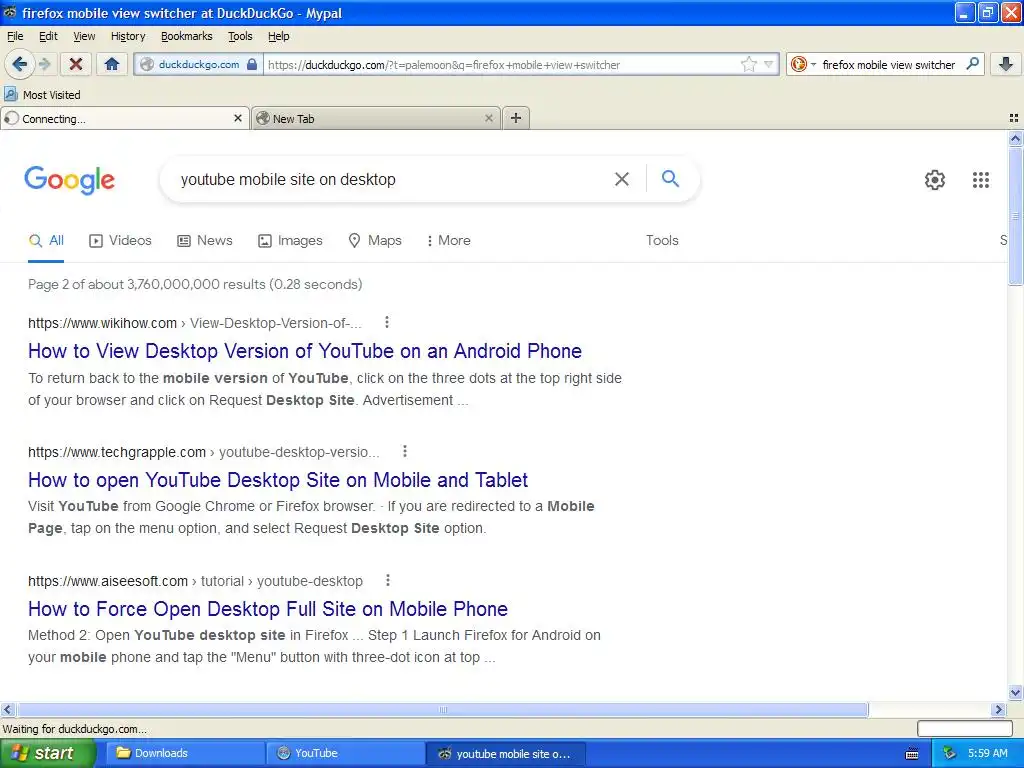
Task: Click the vertical scrollbar down arrow
Action: 1015,693
